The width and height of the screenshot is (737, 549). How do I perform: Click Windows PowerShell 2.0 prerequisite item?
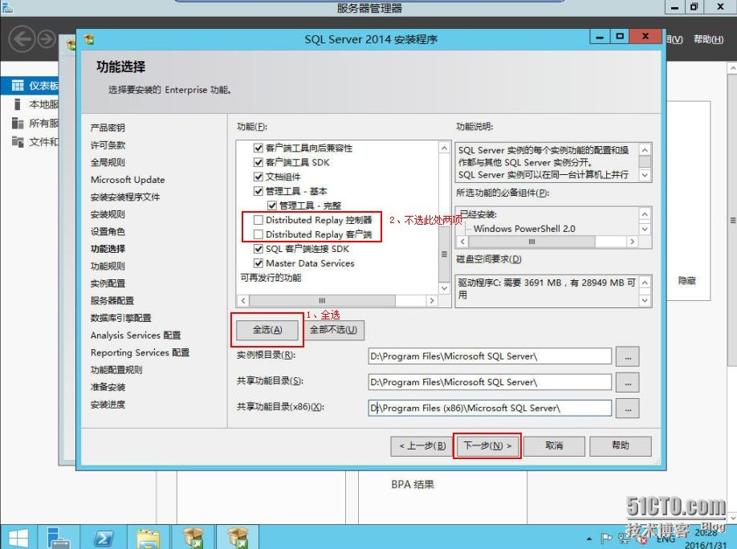(524, 229)
